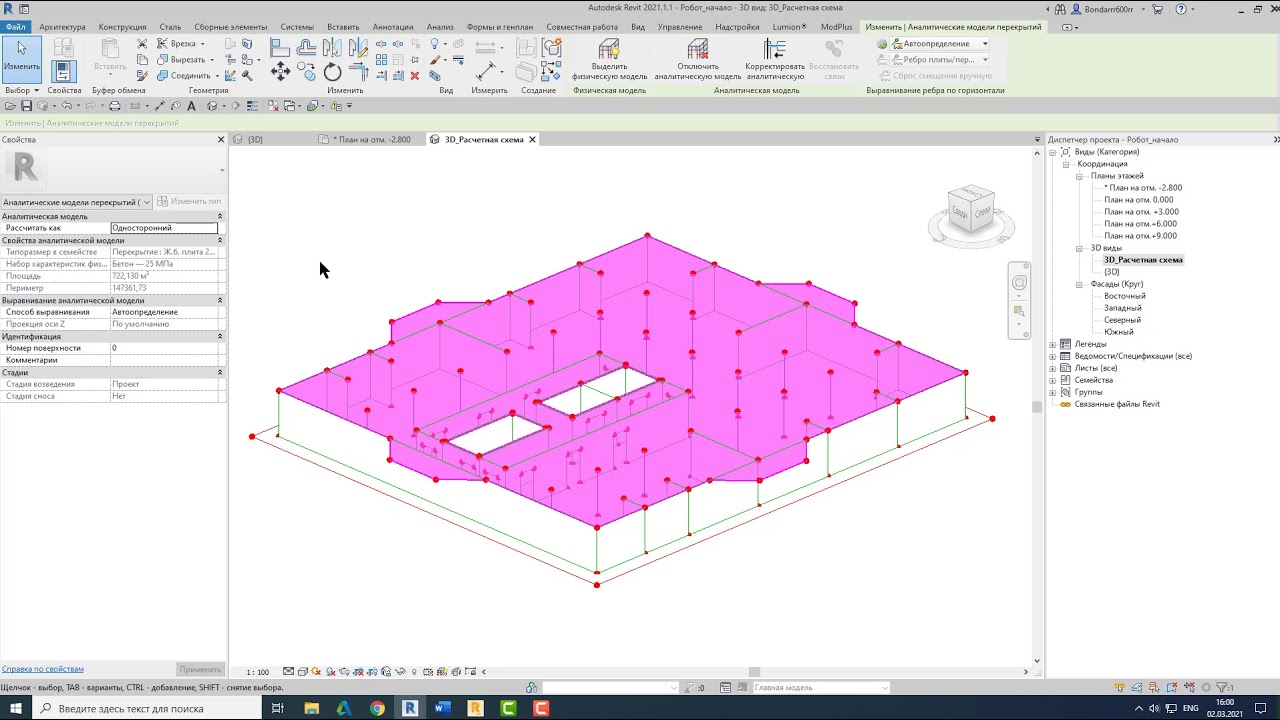
Task: Open the Файл menu
Action: coord(15,27)
